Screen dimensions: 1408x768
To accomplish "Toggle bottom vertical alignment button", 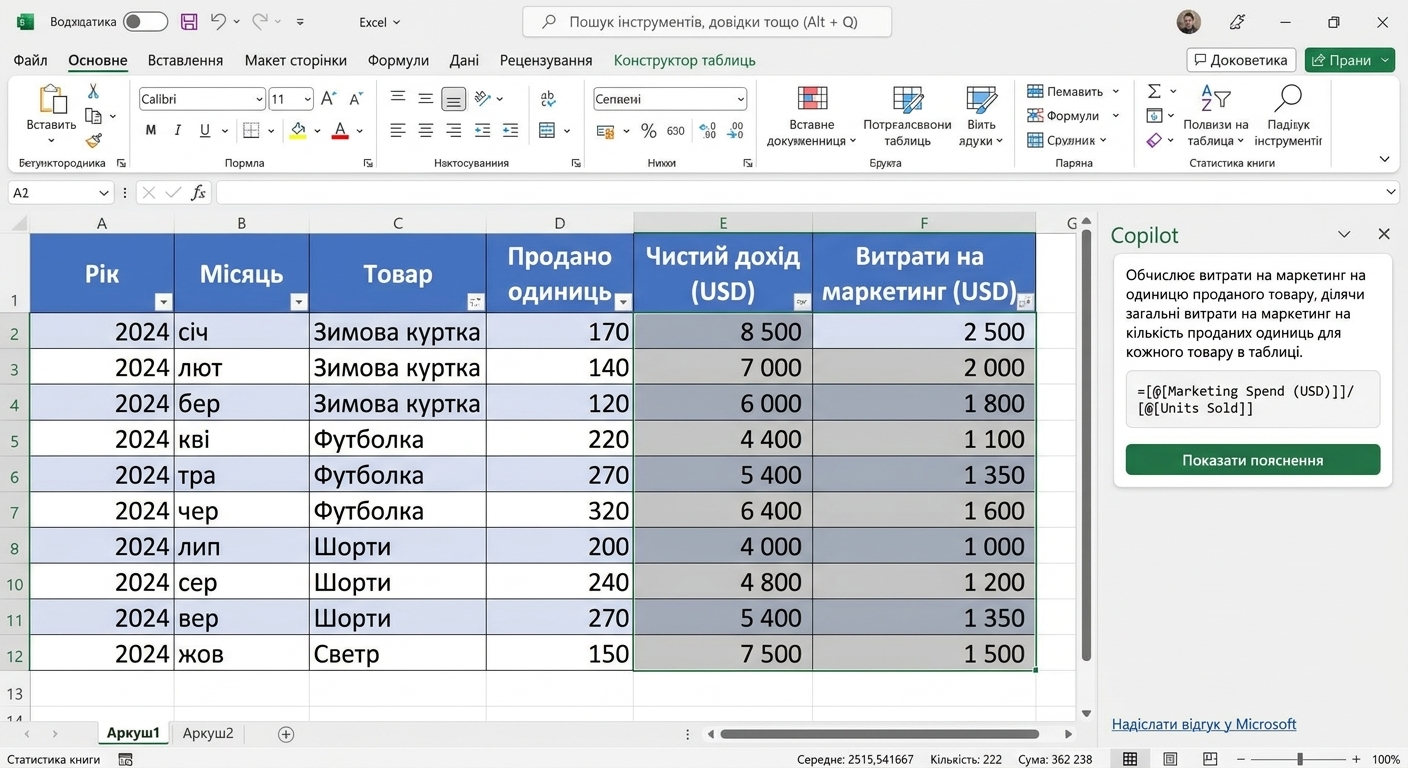I will click(x=454, y=98).
